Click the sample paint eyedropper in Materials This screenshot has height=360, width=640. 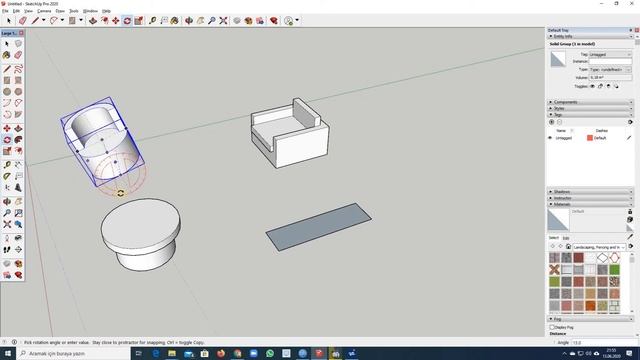(x=630, y=236)
